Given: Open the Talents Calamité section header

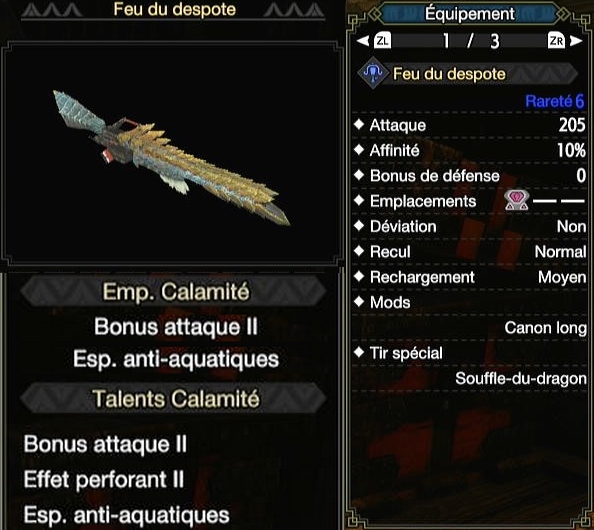Looking at the screenshot, I should pyautogui.click(x=174, y=398).
